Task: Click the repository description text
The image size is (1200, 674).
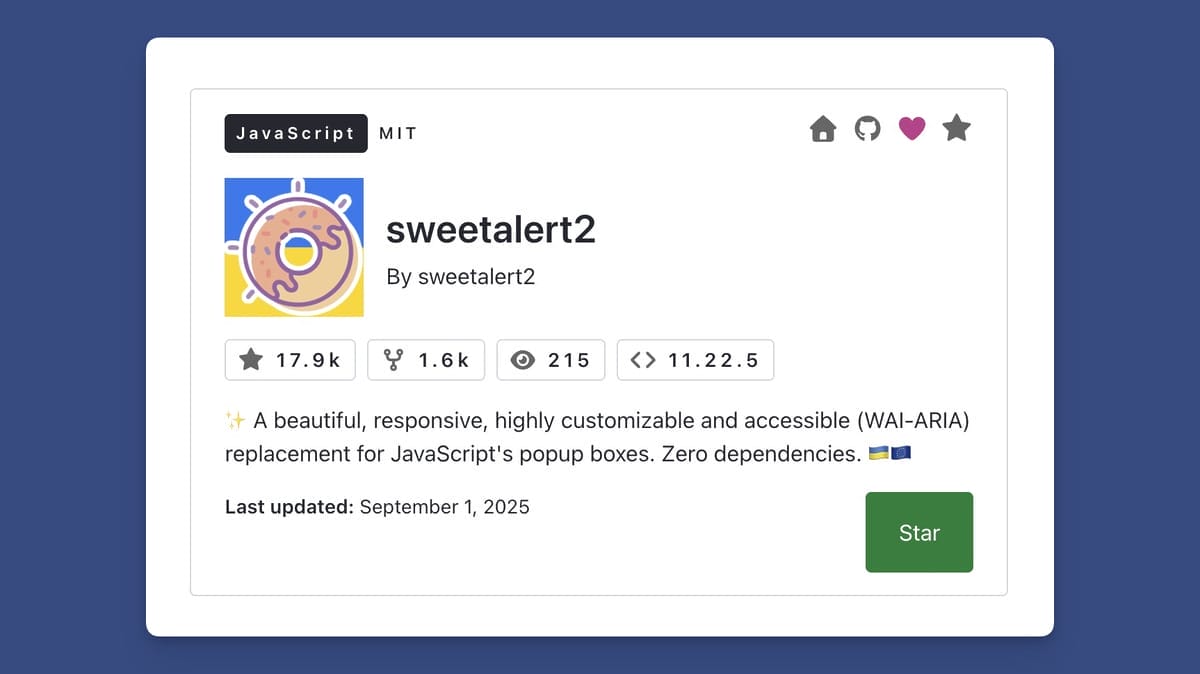Action: point(597,438)
